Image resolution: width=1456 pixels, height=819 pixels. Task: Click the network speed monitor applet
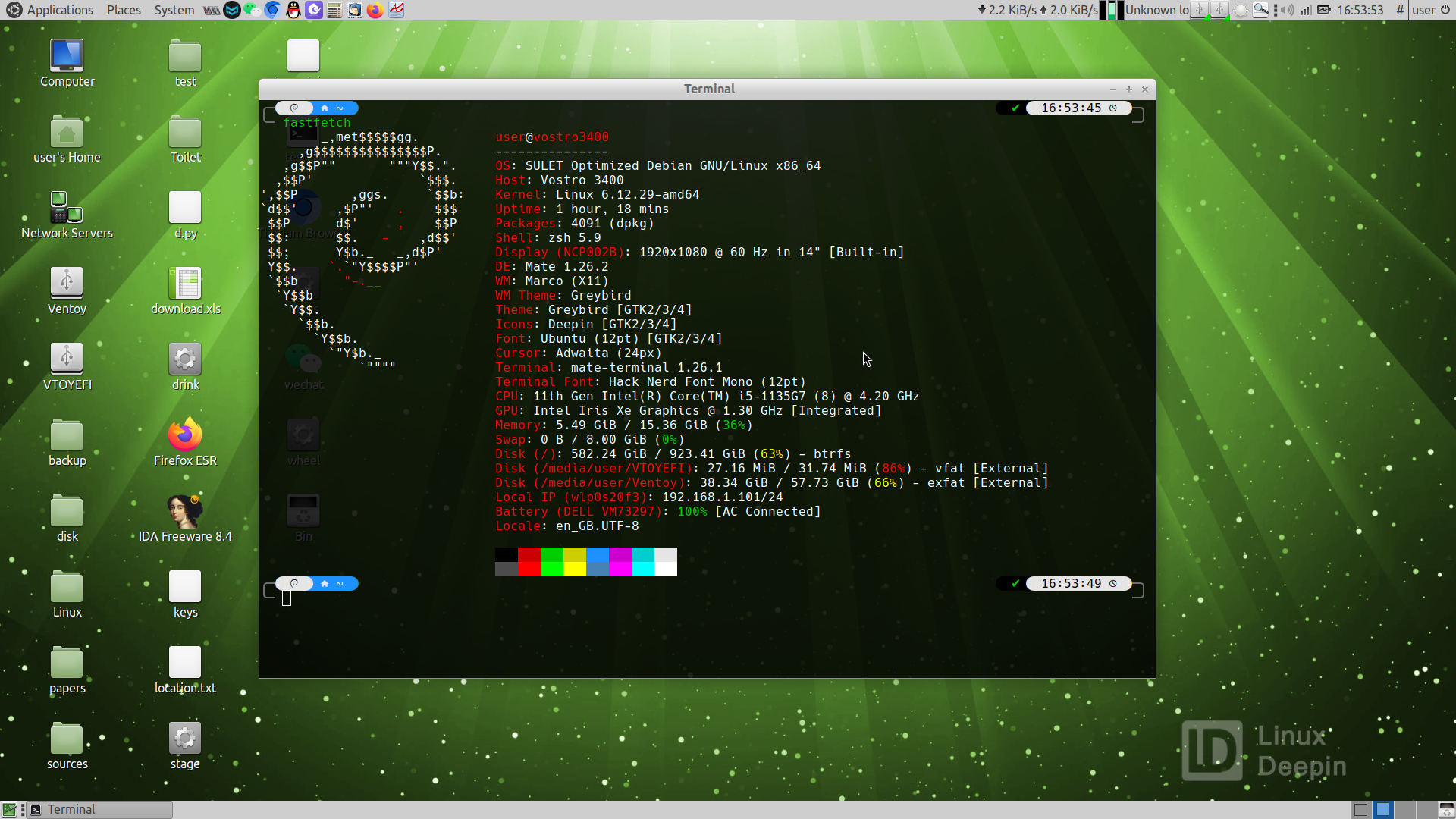(1038, 10)
